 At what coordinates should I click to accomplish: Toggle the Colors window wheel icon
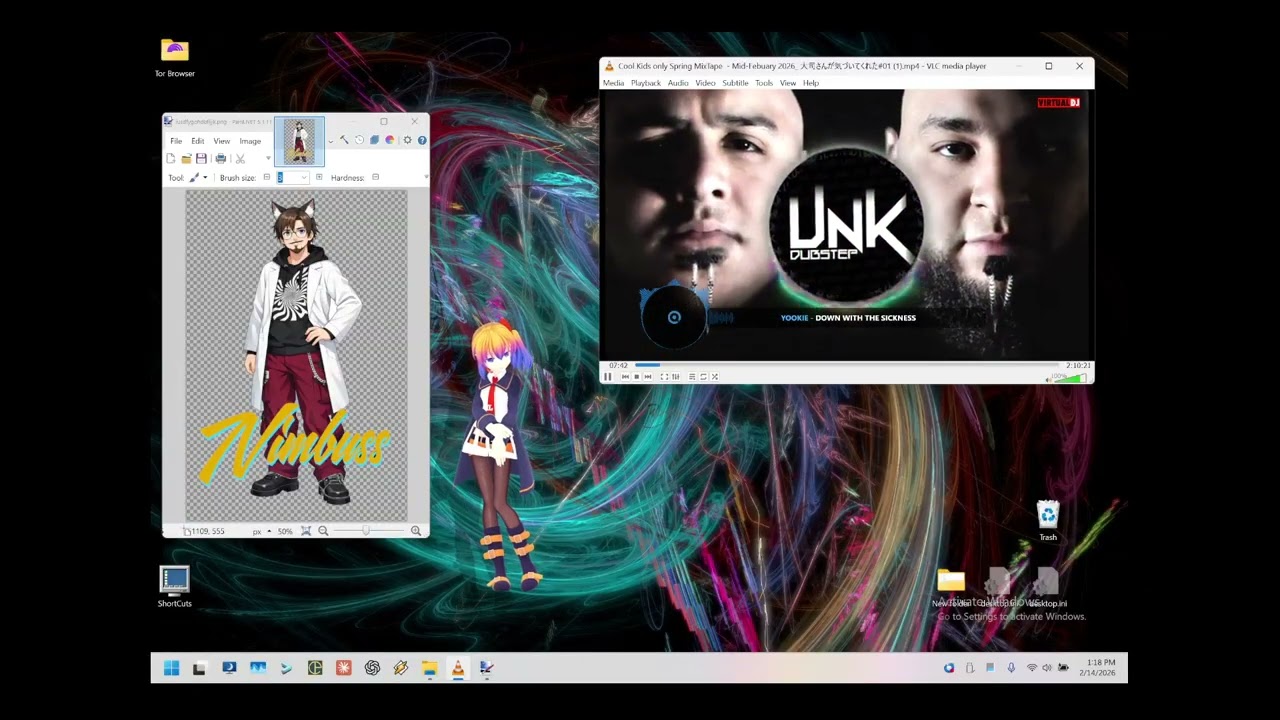(390, 140)
